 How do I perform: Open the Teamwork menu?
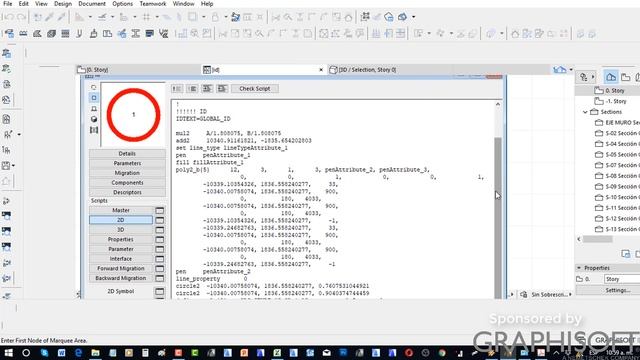153,4
